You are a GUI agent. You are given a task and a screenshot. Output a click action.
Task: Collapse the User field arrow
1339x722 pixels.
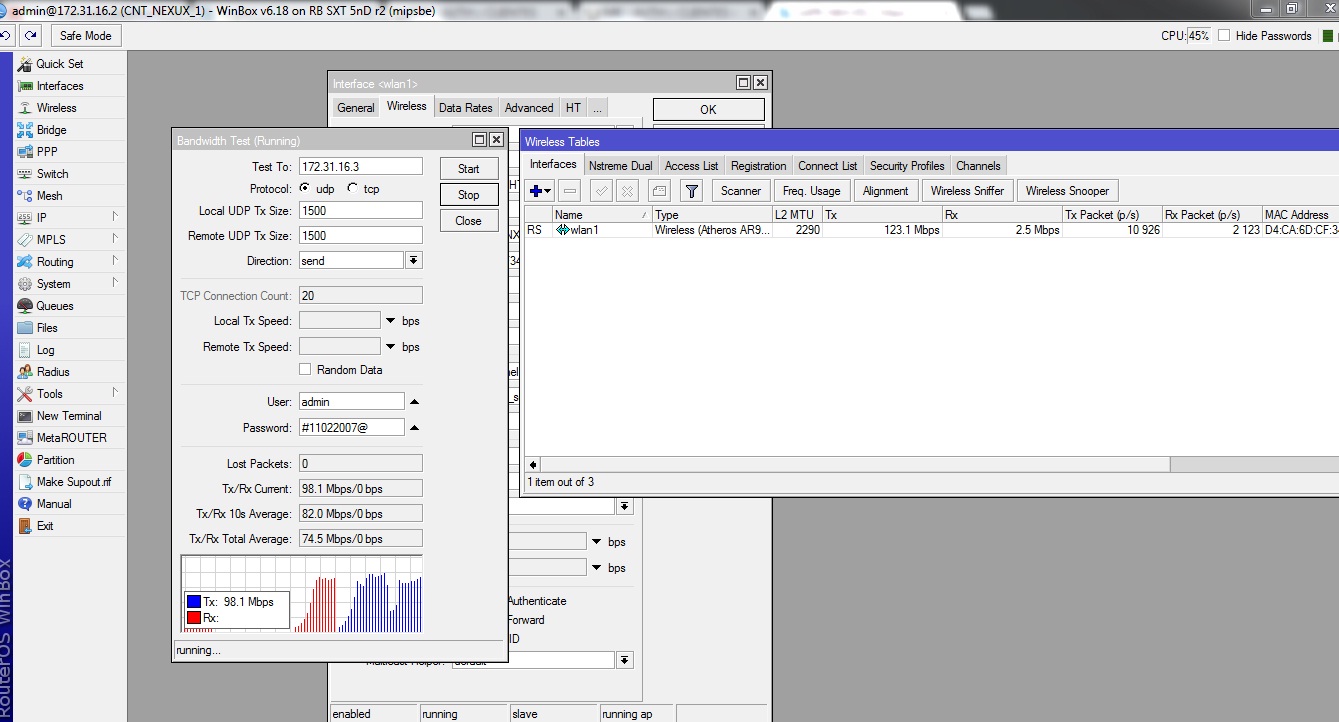click(x=414, y=402)
